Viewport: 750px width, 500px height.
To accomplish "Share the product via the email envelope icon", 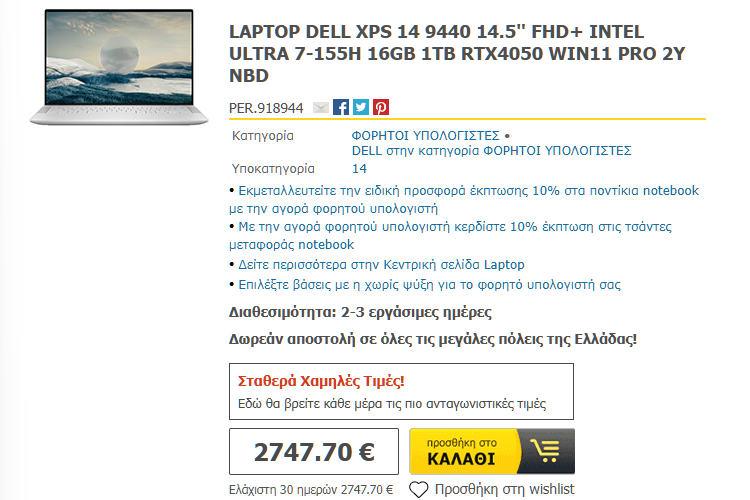I will [x=320, y=108].
